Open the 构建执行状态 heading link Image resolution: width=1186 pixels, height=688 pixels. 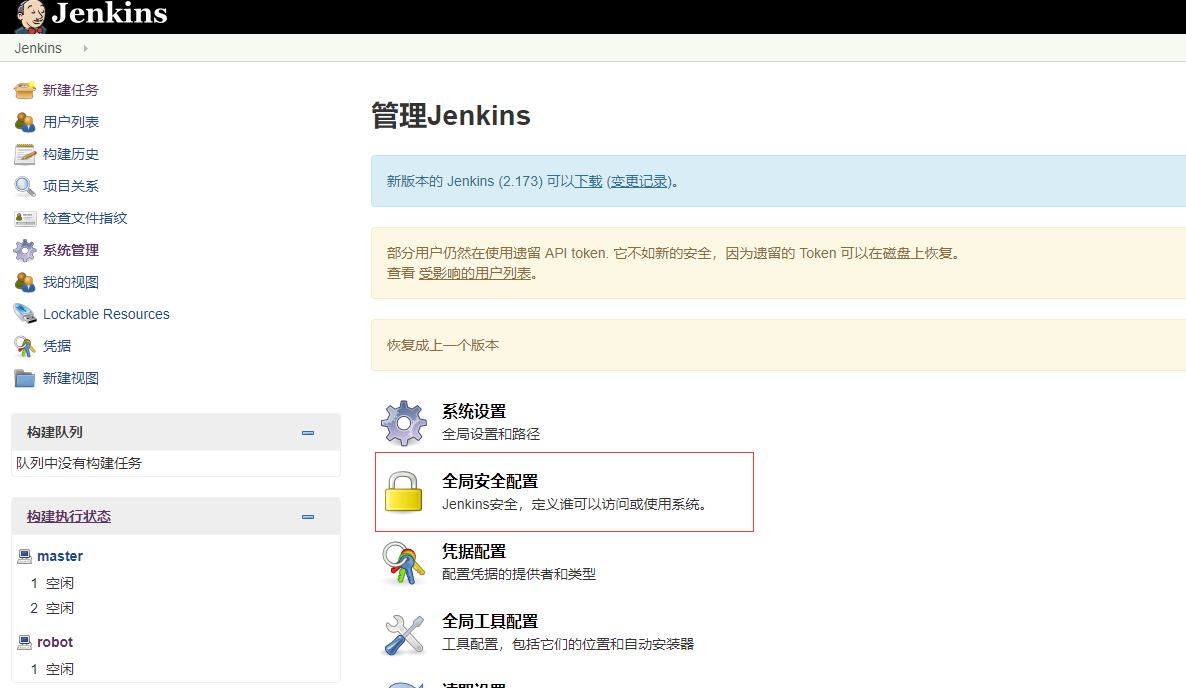point(69,516)
